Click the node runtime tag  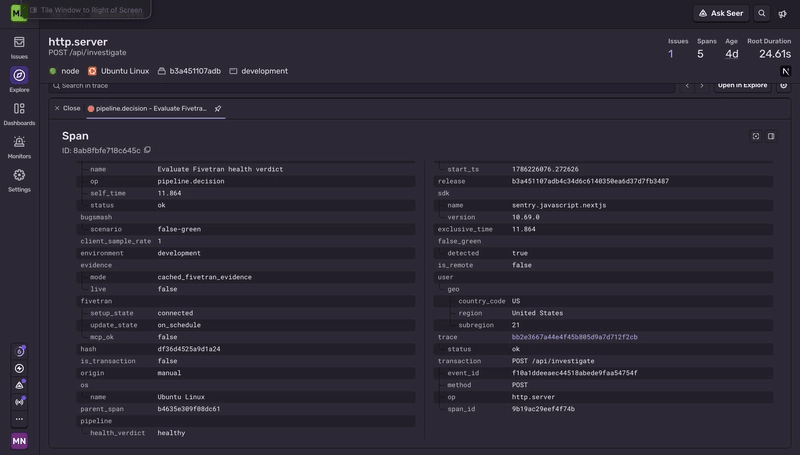[x=64, y=71]
